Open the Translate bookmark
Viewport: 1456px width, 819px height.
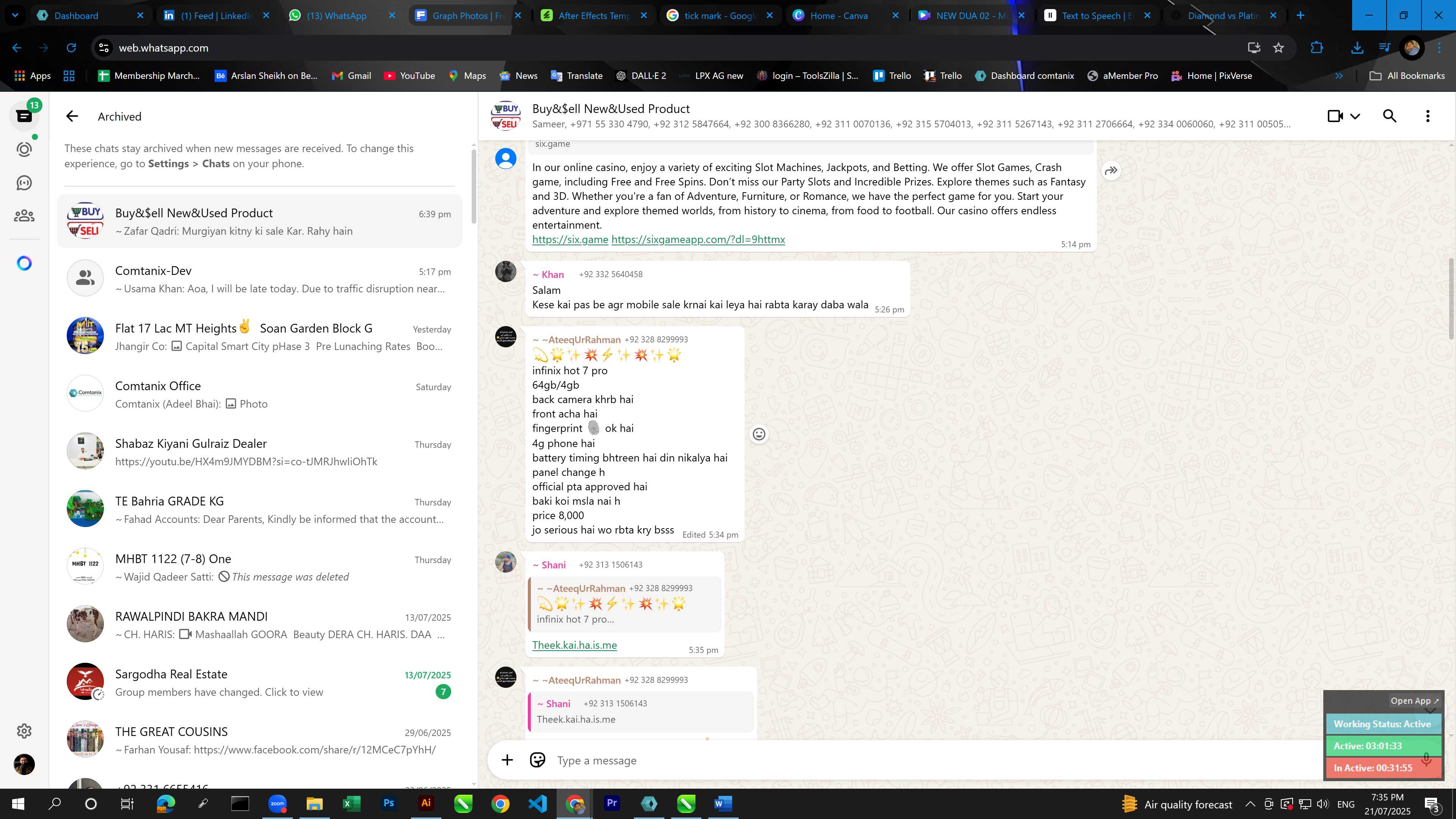tap(576, 76)
